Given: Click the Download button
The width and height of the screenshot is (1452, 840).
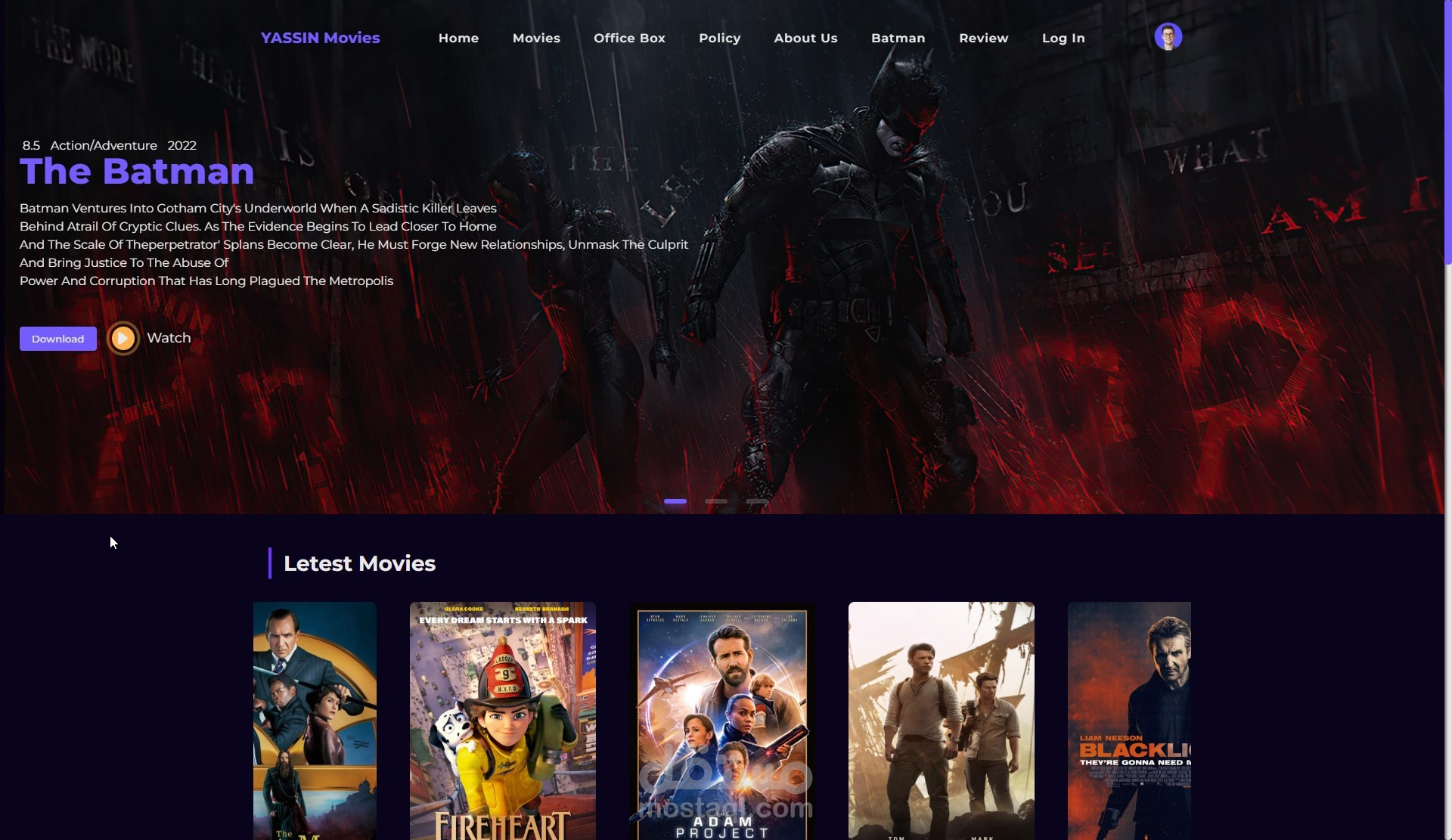Looking at the screenshot, I should click(x=58, y=339).
